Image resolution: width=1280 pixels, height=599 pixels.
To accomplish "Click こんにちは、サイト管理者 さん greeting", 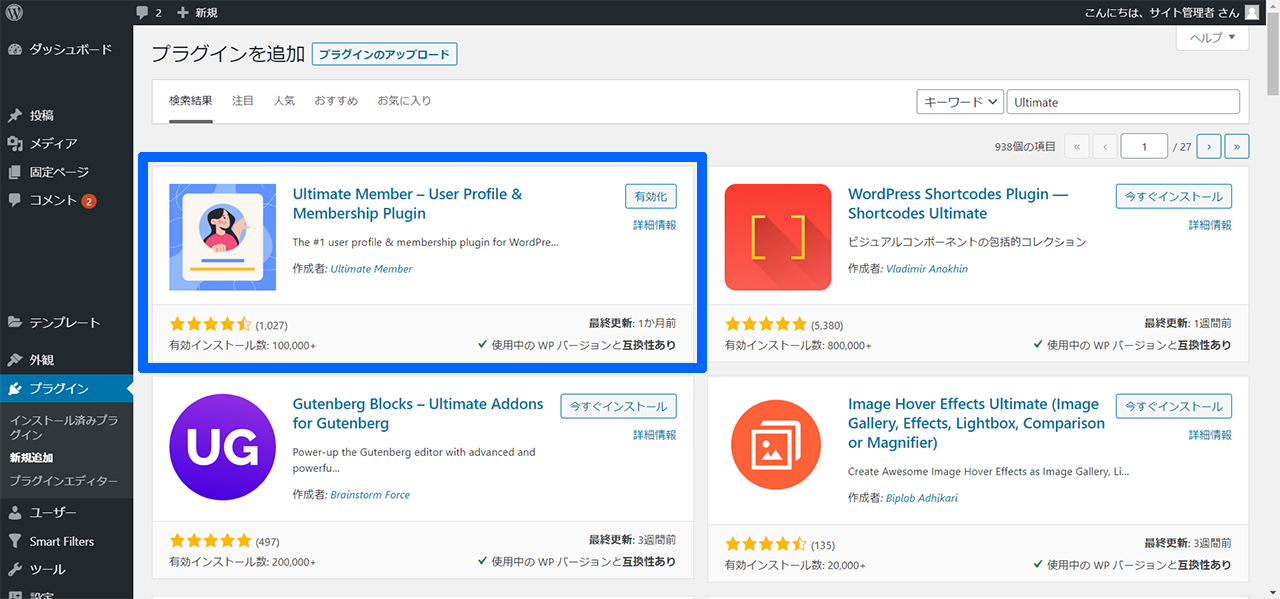I will click(x=1162, y=12).
